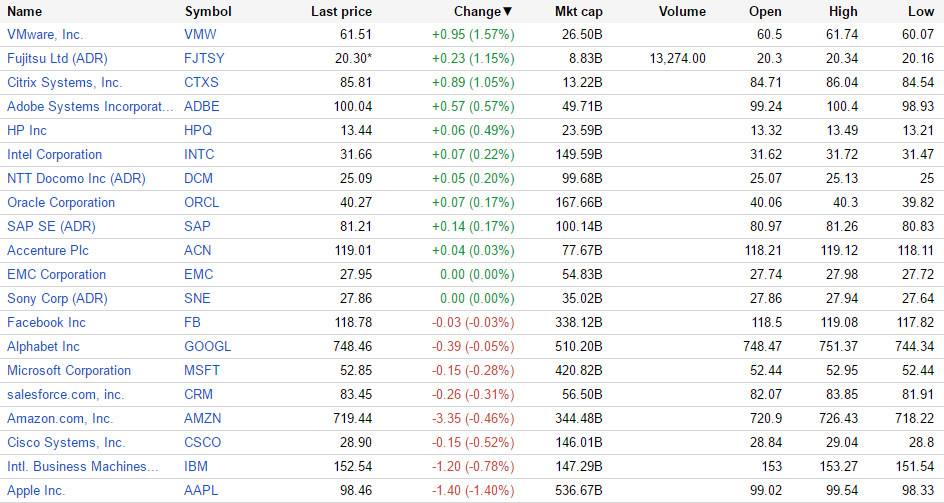Viewport: 944px width, 503px height.
Task: Click the IBM ticker symbol
Action: (196, 467)
